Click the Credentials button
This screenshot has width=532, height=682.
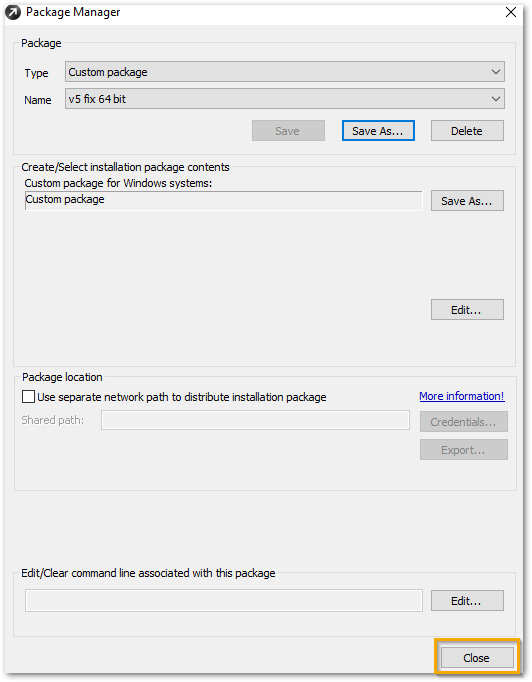pyautogui.click(x=464, y=422)
